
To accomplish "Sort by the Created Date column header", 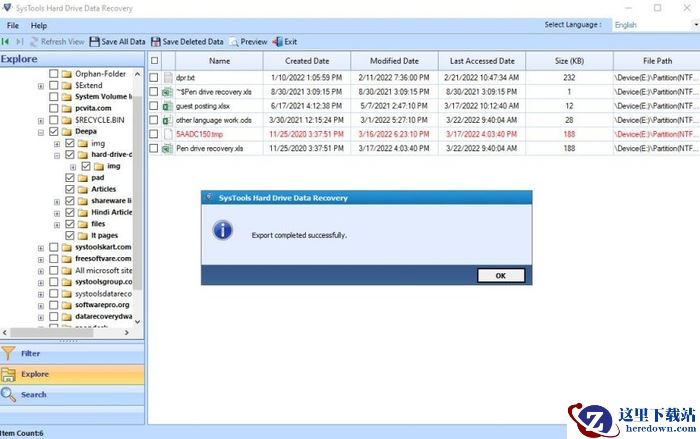I will coord(307,61).
